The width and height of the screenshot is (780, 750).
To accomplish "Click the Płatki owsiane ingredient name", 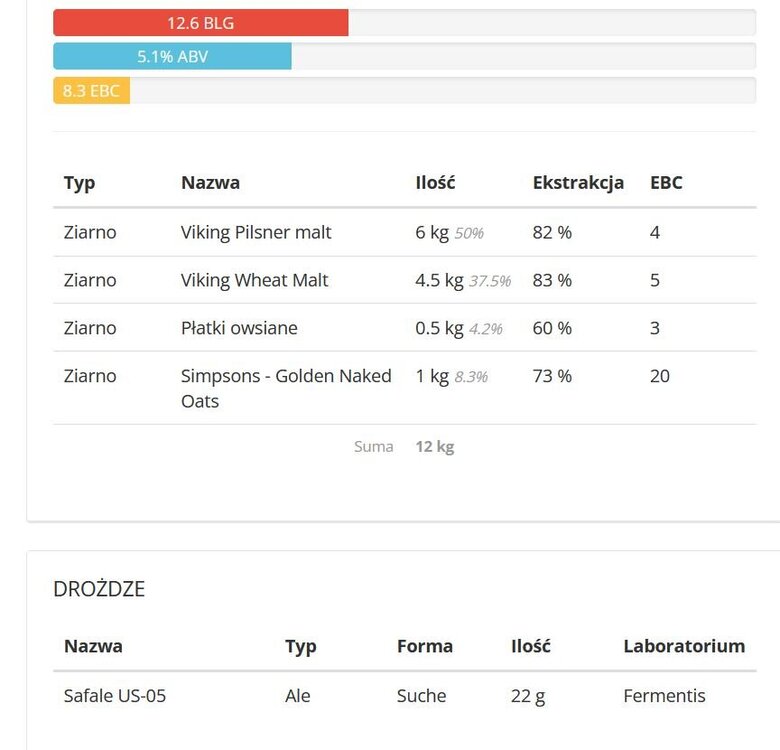I will point(239,328).
